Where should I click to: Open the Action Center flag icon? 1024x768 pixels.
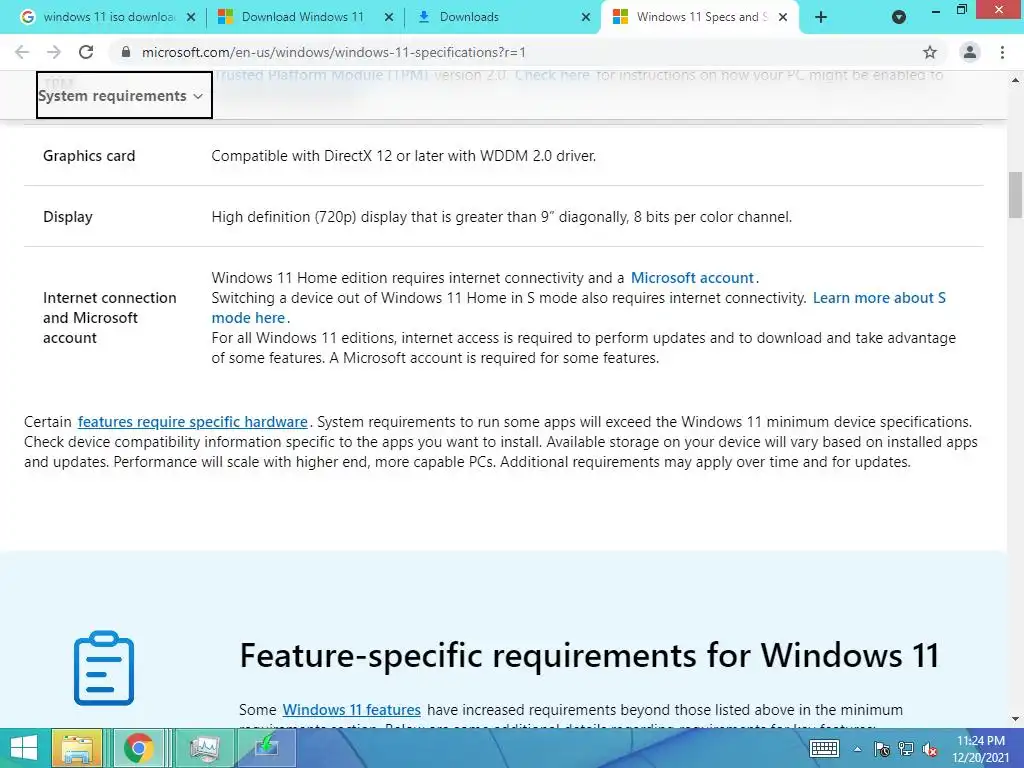882,749
